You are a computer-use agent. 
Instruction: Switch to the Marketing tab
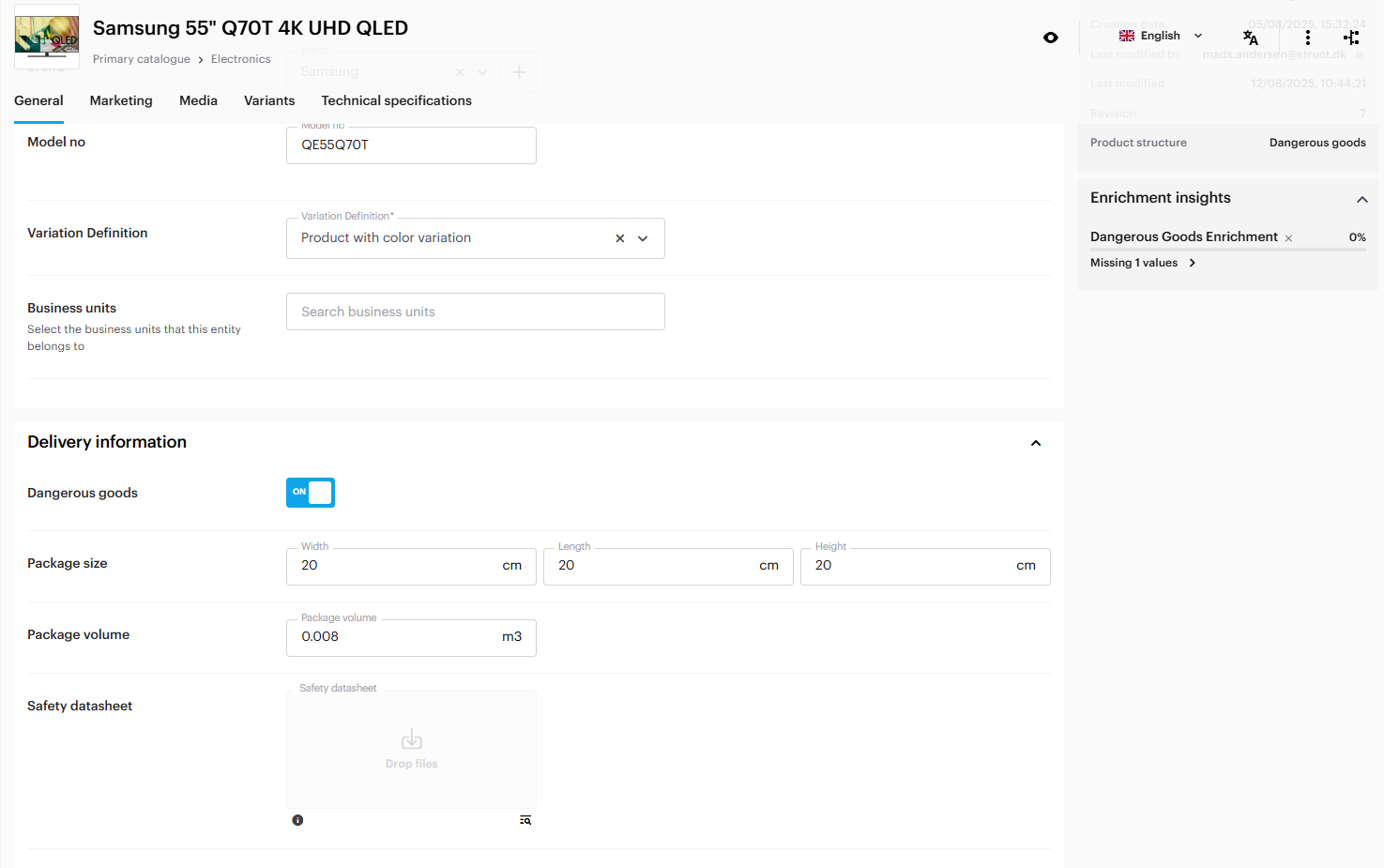click(121, 100)
